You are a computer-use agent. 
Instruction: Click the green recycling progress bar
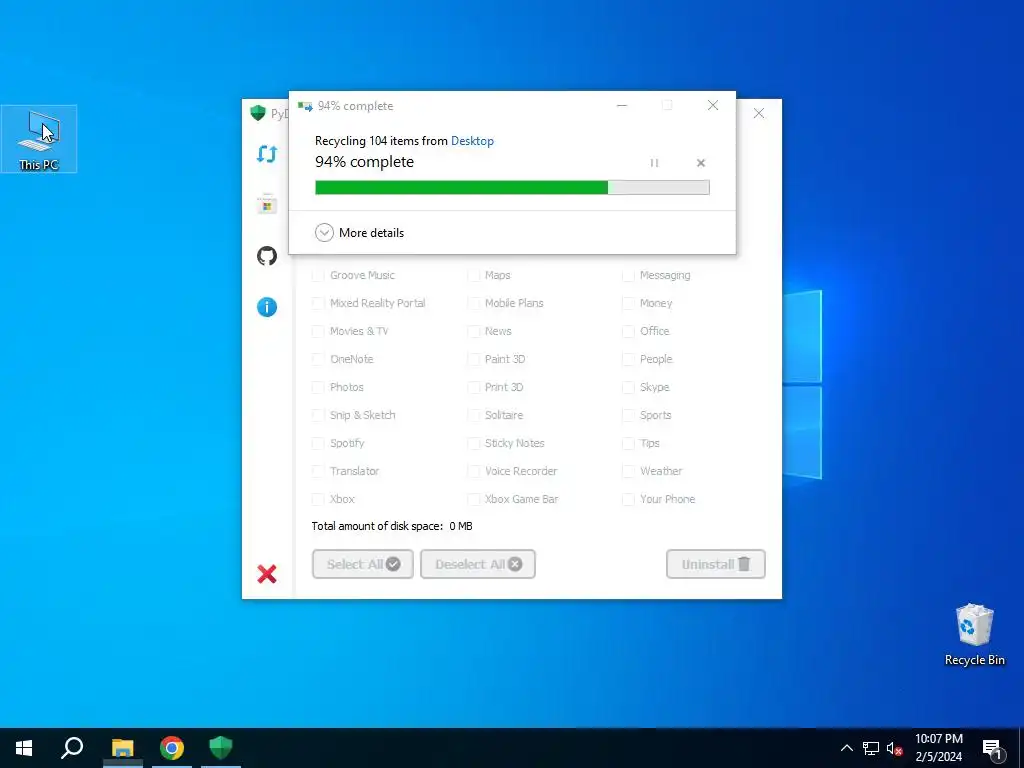pyautogui.click(x=512, y=187)
